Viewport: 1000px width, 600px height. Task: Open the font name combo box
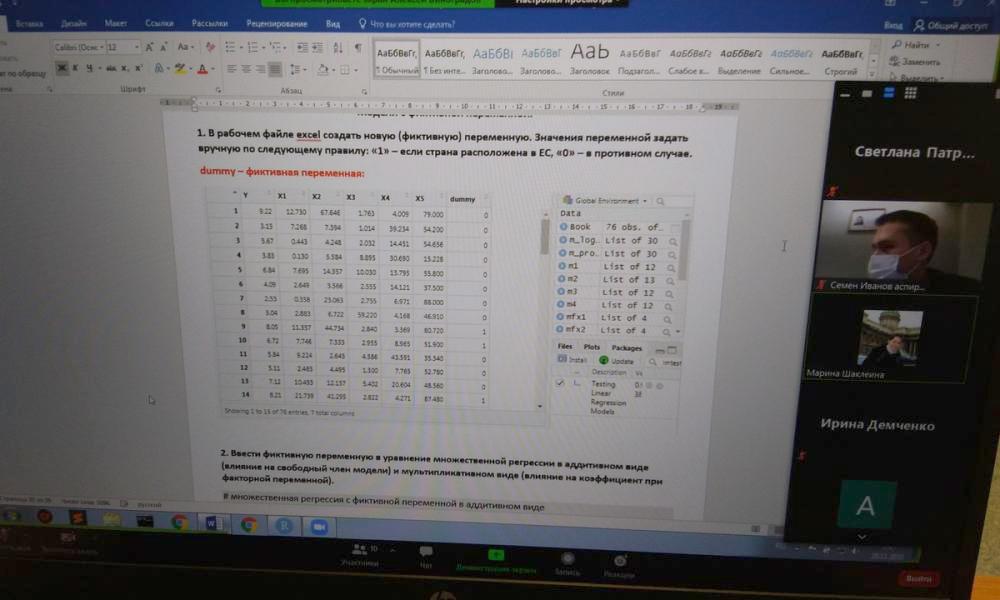78,47
